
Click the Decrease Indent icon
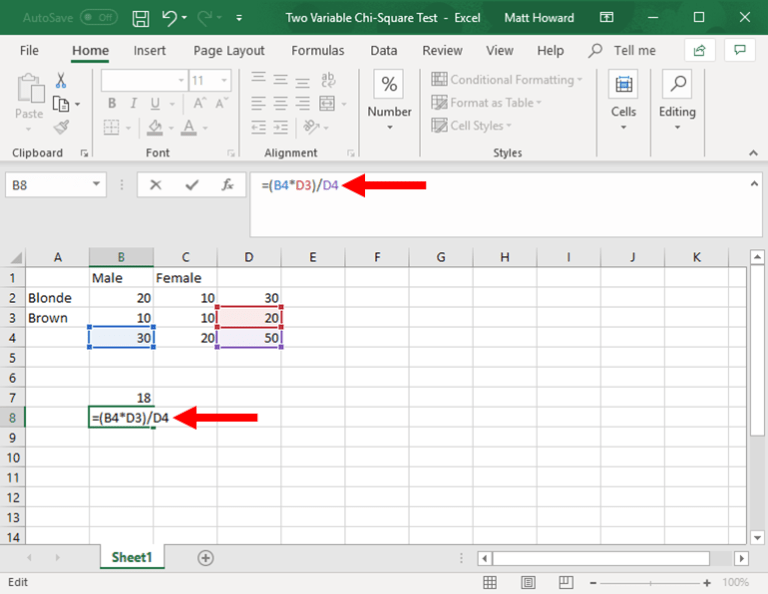click(258, 127)
